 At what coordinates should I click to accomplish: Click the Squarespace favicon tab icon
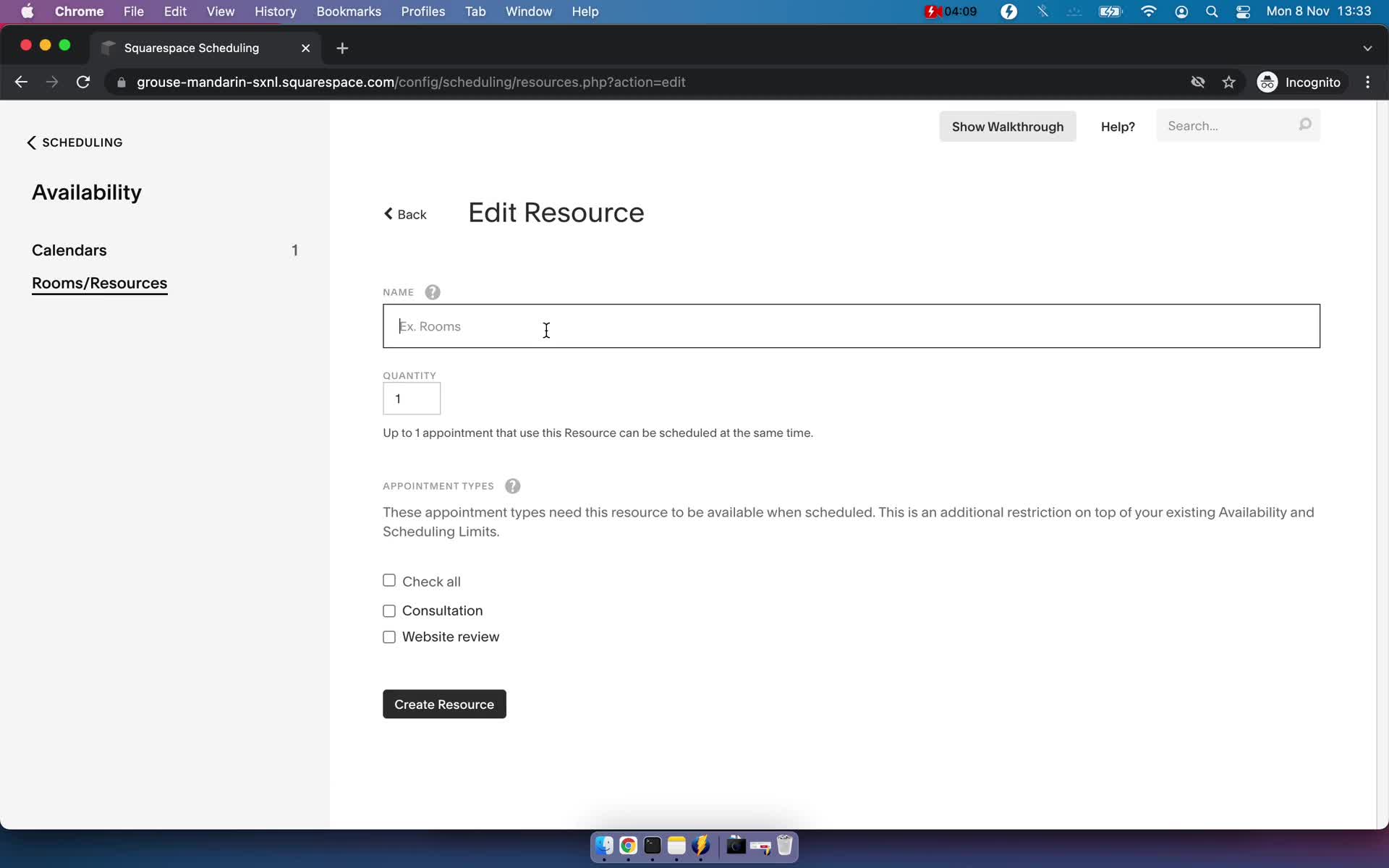point(108,47)
